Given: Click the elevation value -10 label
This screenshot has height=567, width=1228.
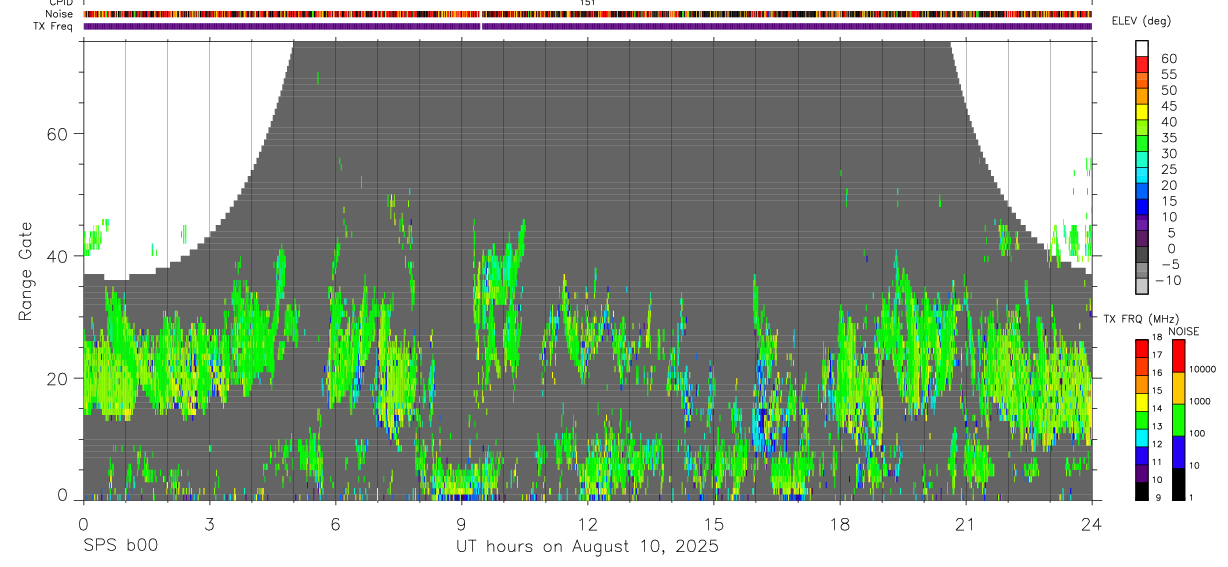Looking at the screenshot, I should (x=1166, y=281).
